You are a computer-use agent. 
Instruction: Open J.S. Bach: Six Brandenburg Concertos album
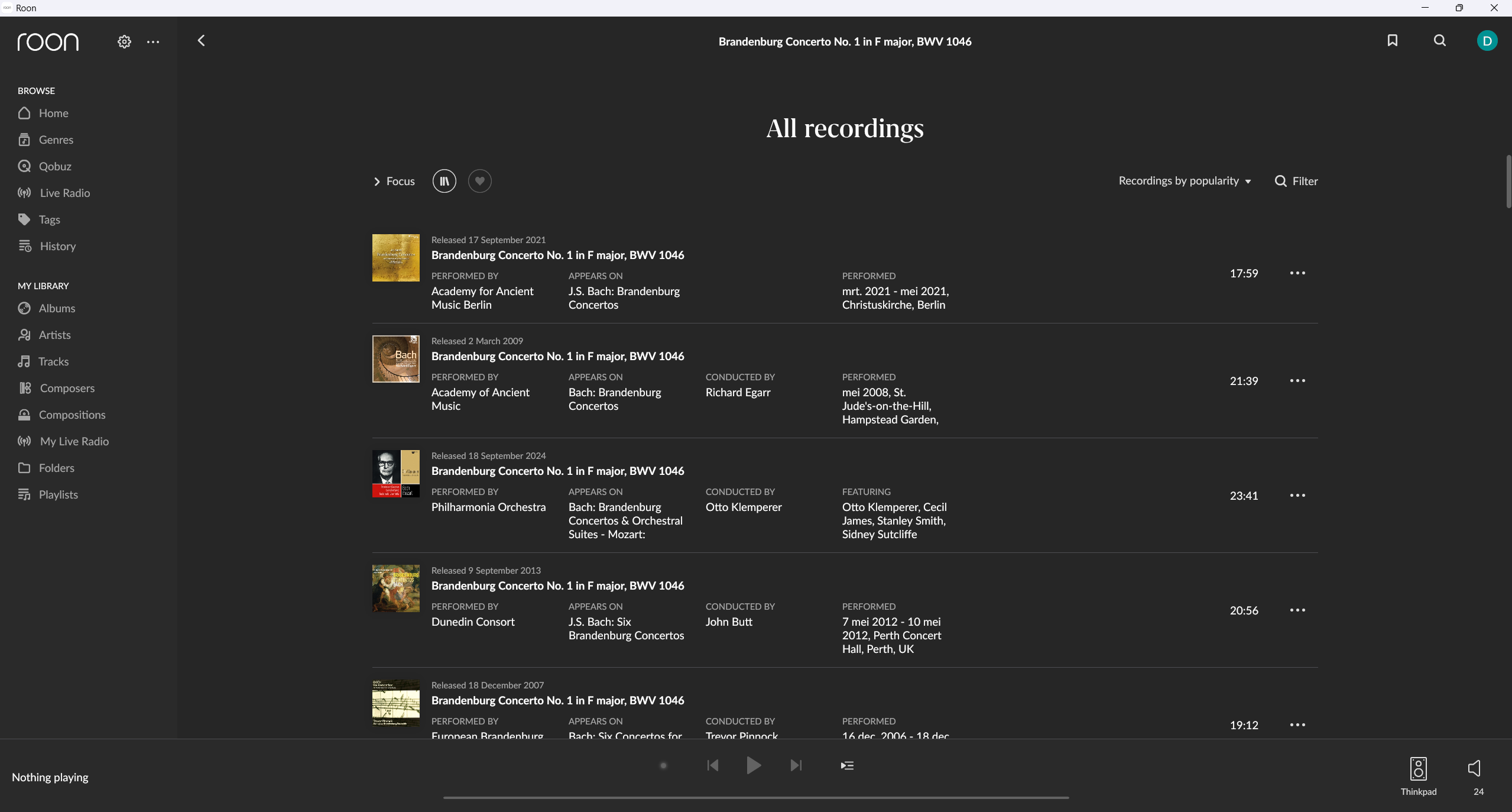click(626, 629)
